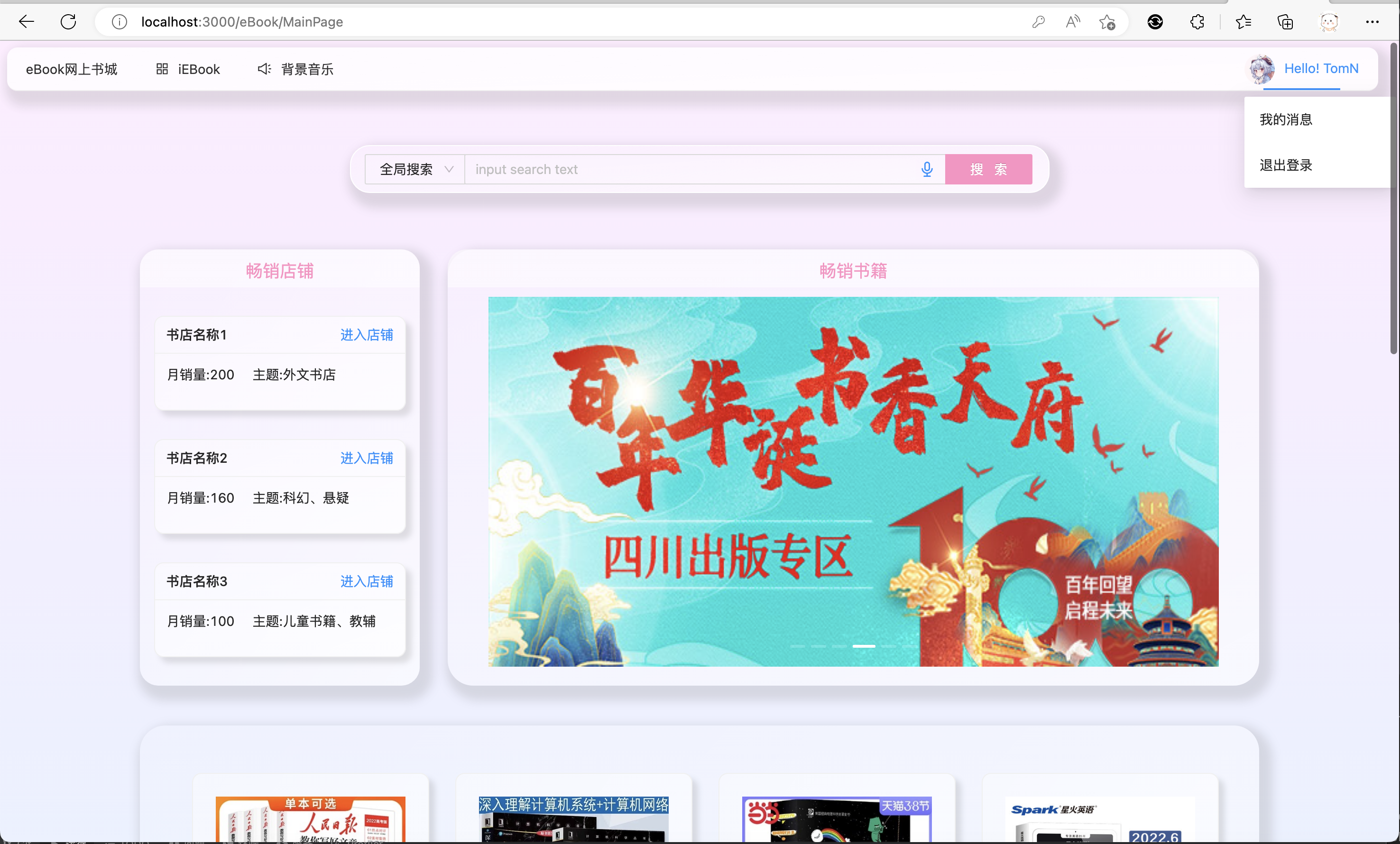Click the avatar next to Hello! TomN
This screenshot has height=844, width=1400.
point(1261,69)
